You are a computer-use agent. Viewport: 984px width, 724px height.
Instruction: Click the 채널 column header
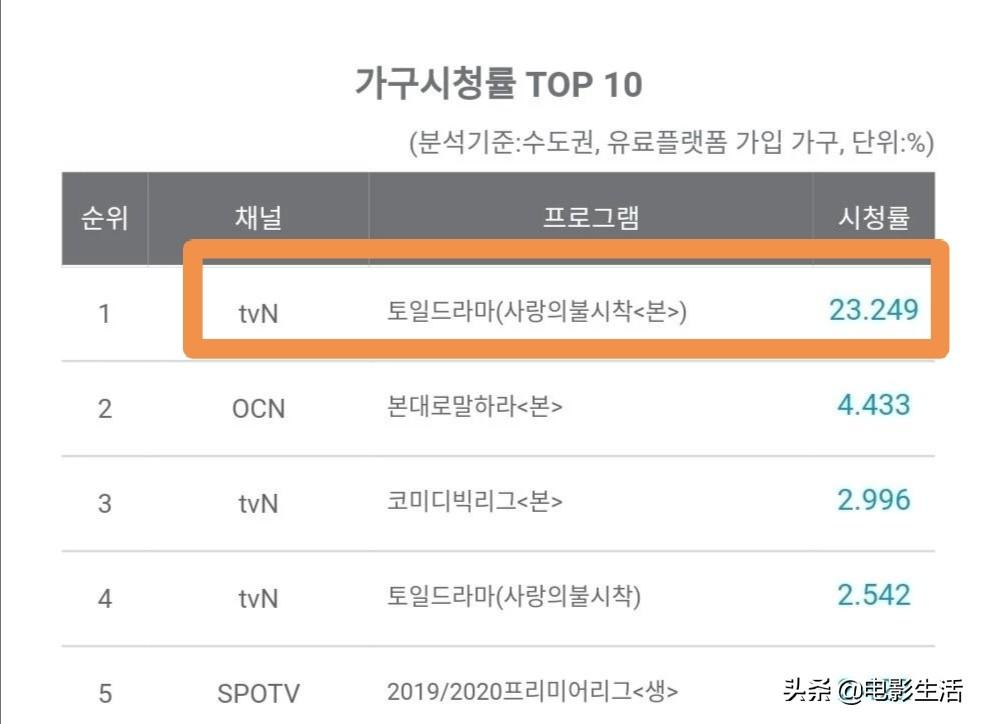tap(258, 219)
